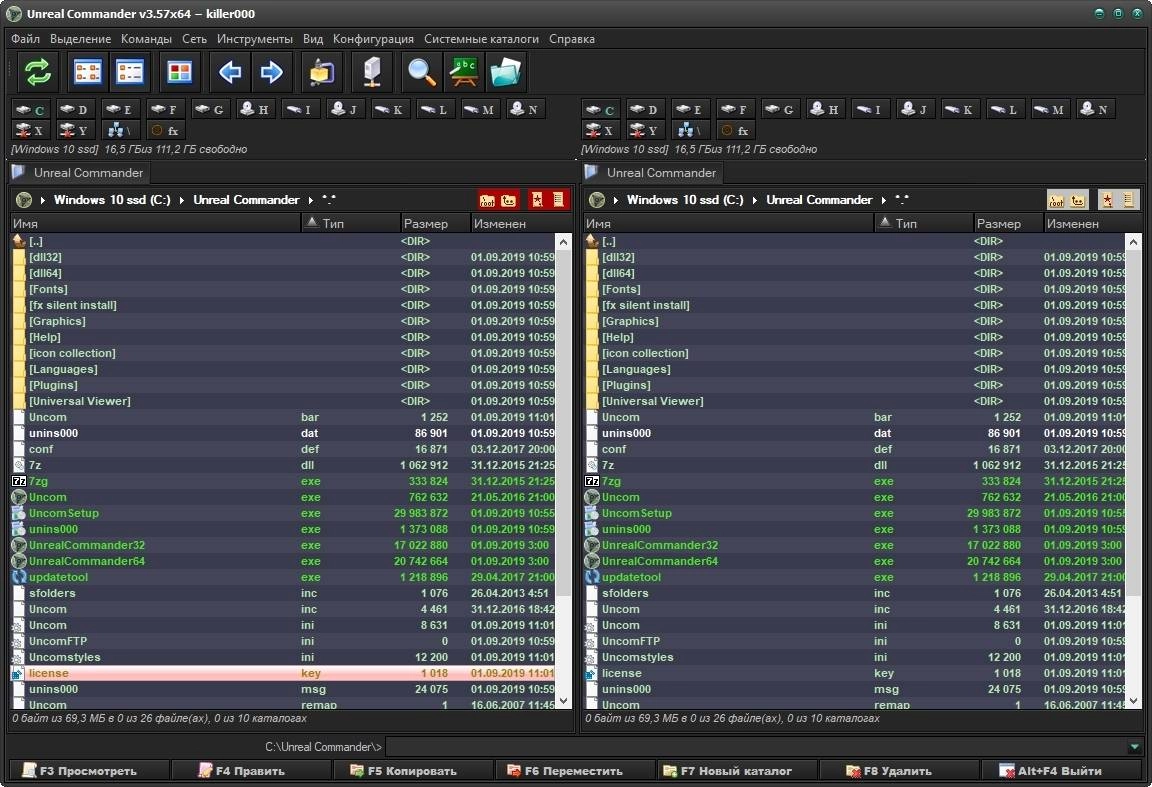Expand arrow after Unreal Commander in right path
This screenshot has width=1152, height=787.
[x=884, y=200]
